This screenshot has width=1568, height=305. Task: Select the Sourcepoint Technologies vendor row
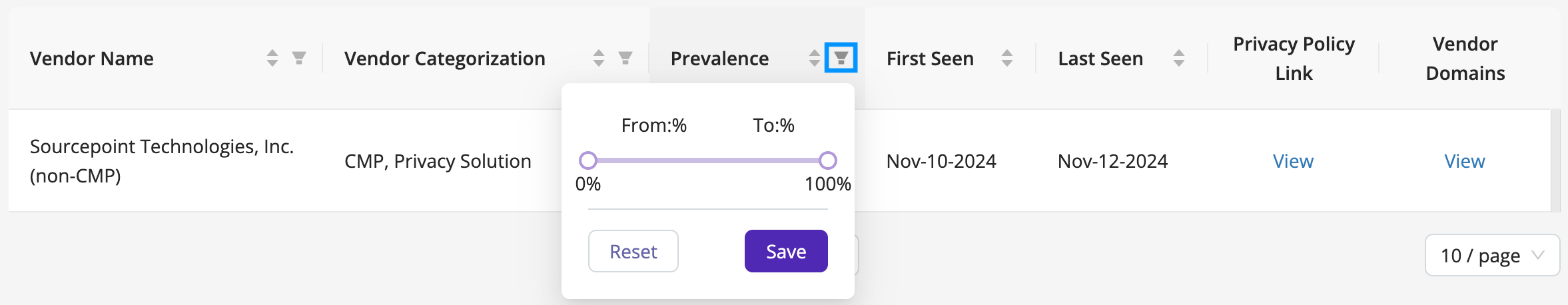tap(779, 161)
